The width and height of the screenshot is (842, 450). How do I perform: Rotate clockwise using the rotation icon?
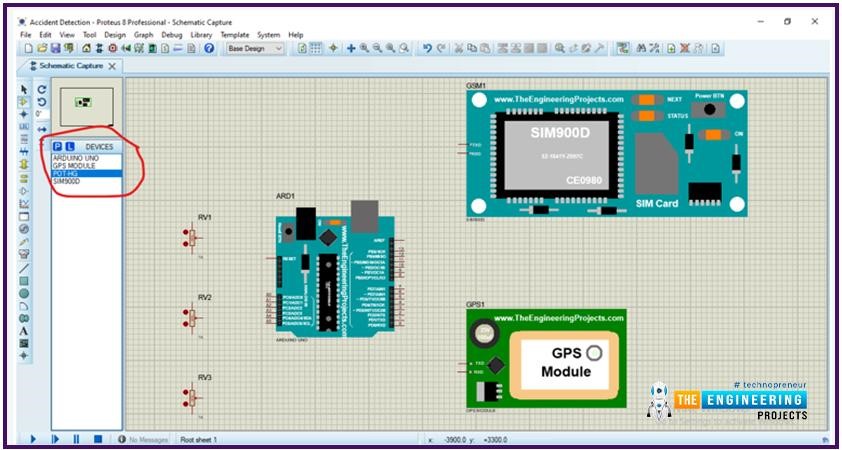(42, 90)
